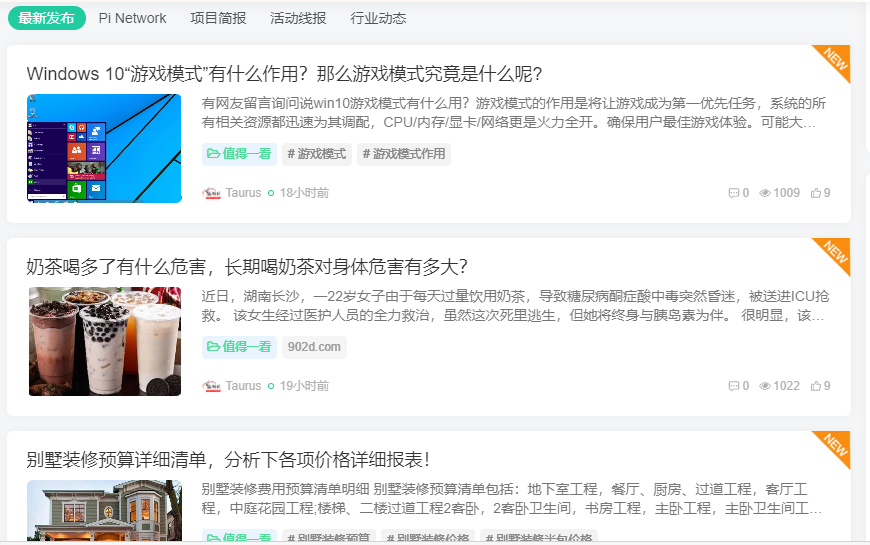Viewport: 870px width, 545px height.
Task: Open the 别墅装修预算详细清单 article title
Action: click(228, 460)
